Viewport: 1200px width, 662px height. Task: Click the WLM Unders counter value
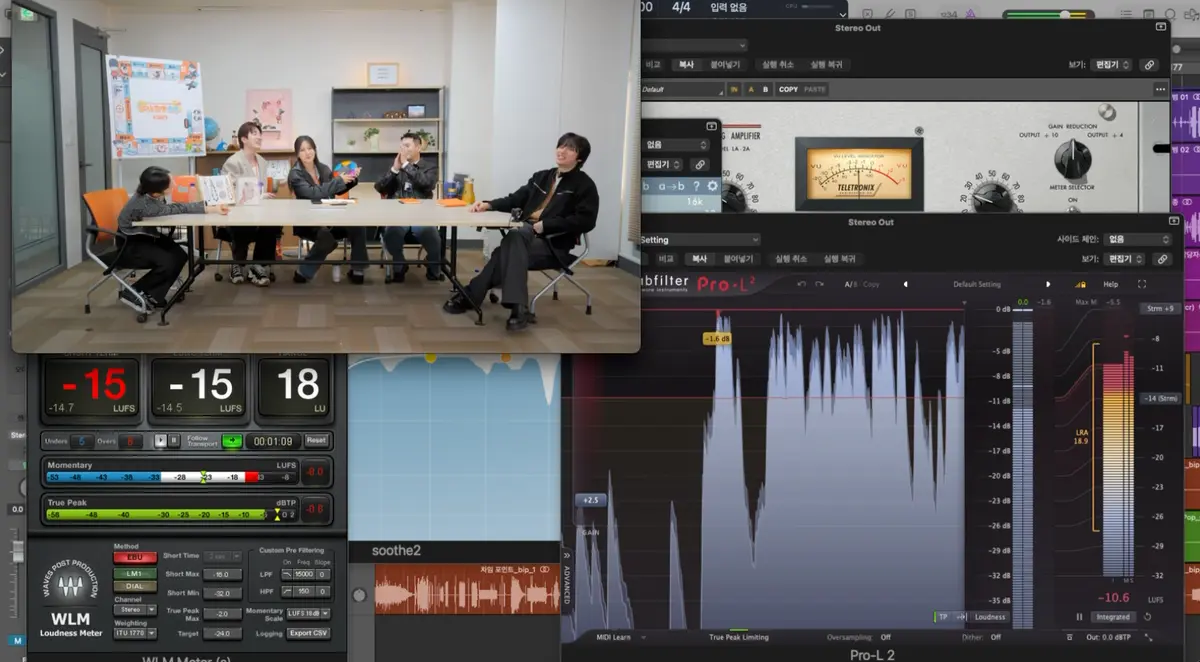pos(81,441)
